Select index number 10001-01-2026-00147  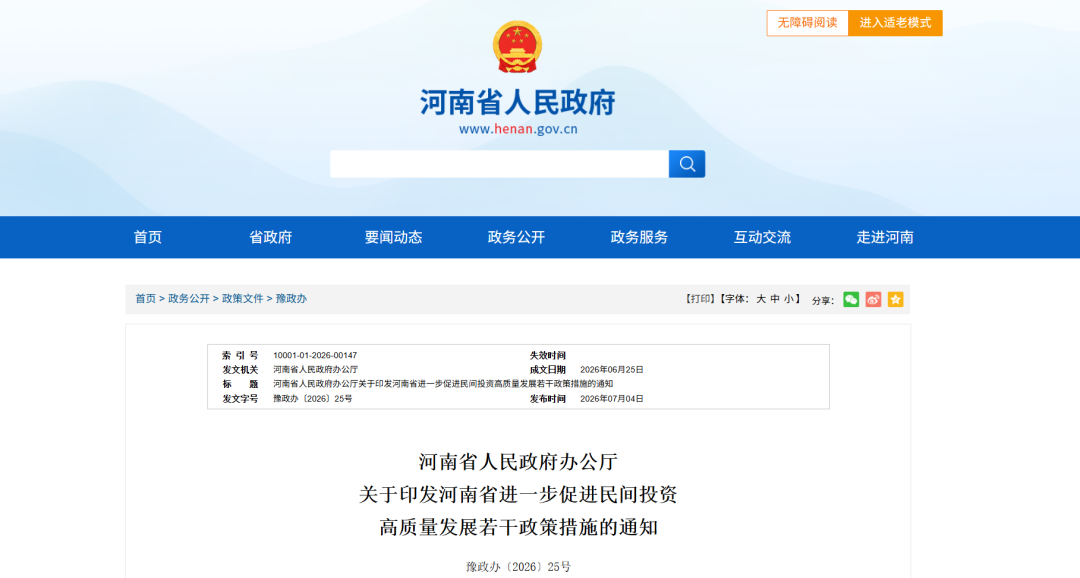[x=315, y=355]
